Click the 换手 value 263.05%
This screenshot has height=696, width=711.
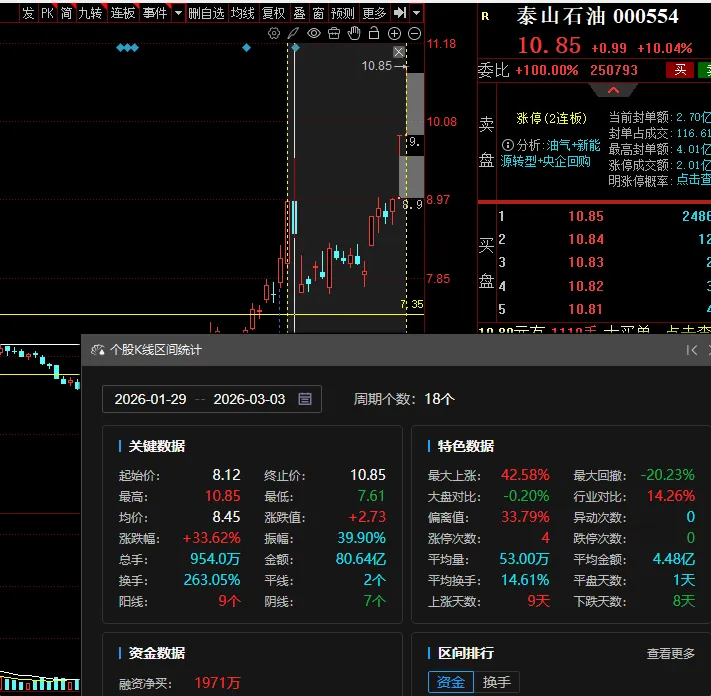click(212, 580)
